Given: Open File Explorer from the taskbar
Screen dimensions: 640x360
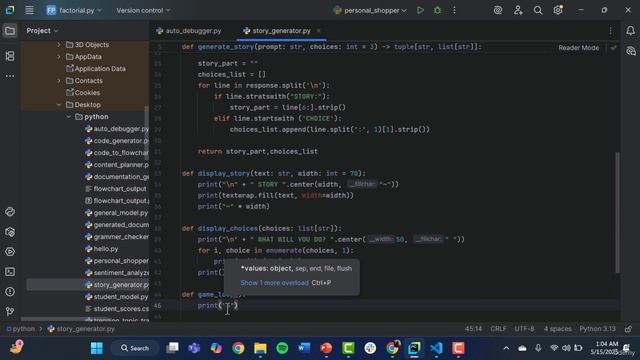Looking at the screenshot, I should (x=260, y=348).
